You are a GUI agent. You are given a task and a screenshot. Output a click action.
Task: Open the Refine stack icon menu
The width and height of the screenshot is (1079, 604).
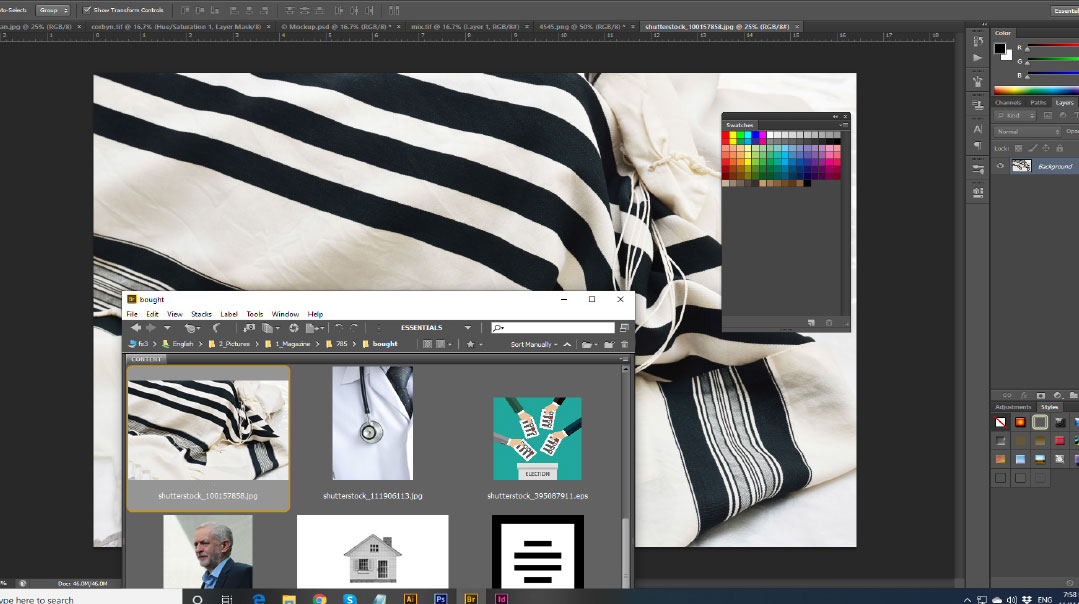click(x=270, y=328)
